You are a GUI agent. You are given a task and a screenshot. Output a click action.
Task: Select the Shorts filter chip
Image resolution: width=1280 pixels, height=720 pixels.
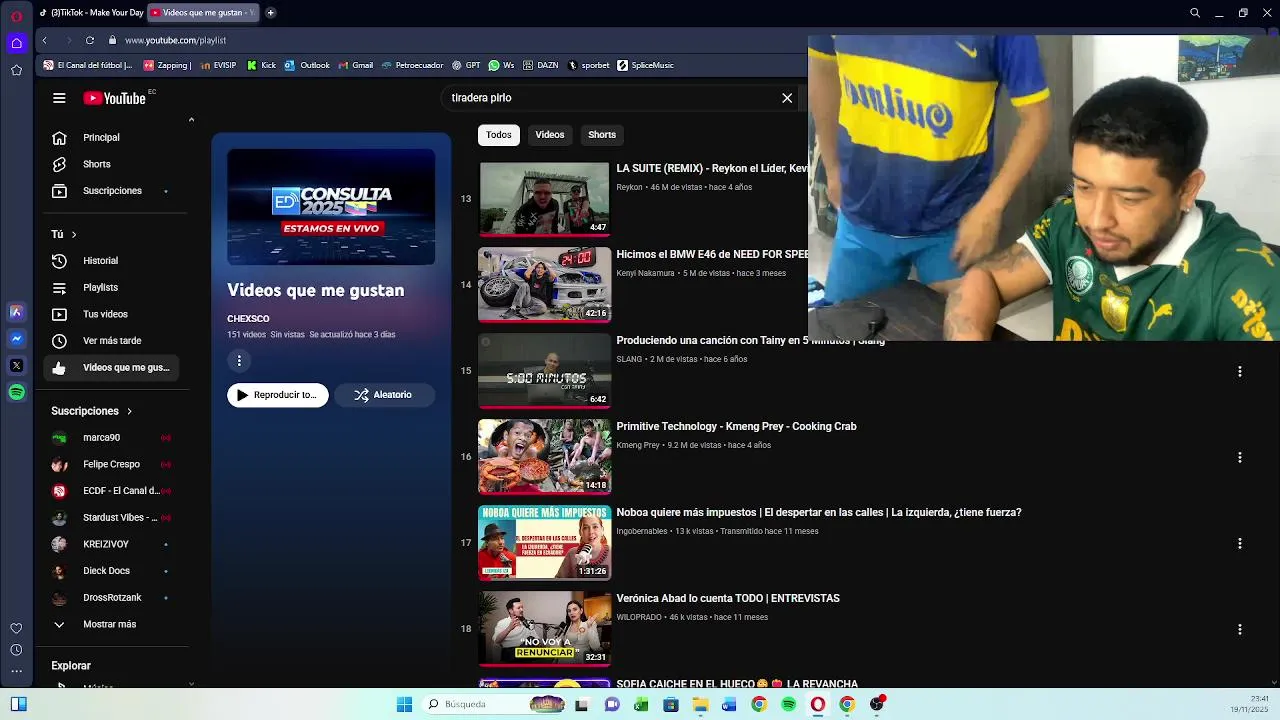(602, 135)
